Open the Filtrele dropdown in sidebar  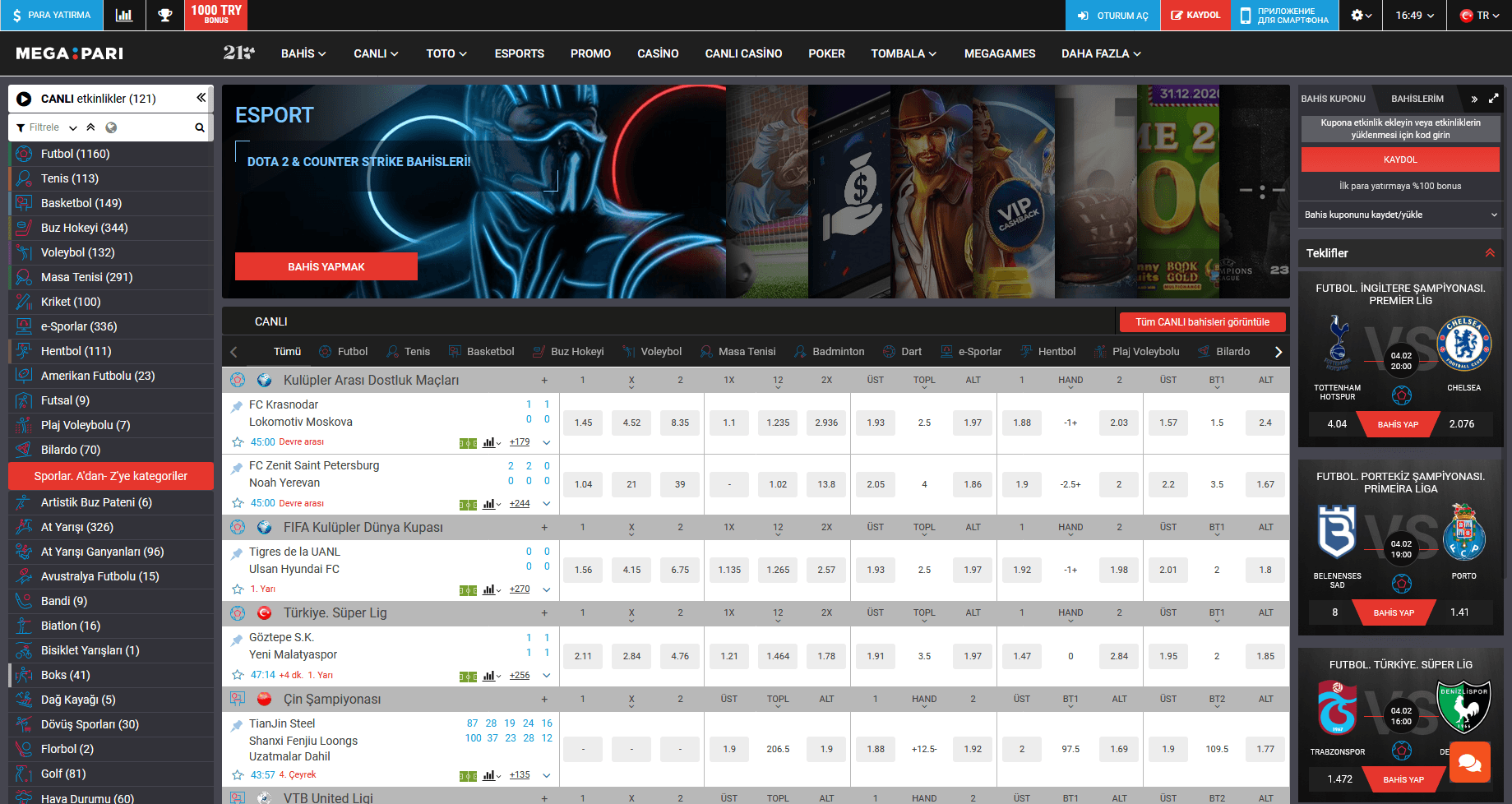tap(47, 127)
